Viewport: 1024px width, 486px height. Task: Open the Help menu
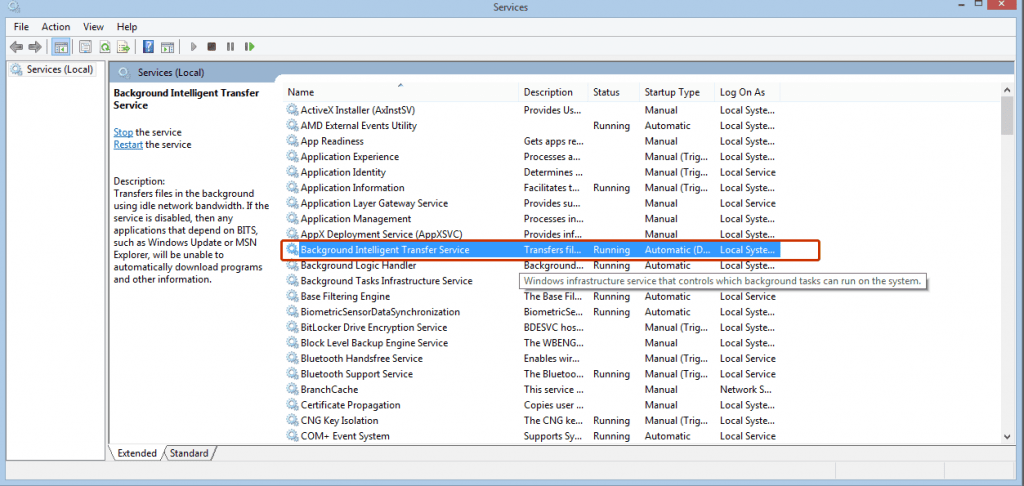coord(127,27)
